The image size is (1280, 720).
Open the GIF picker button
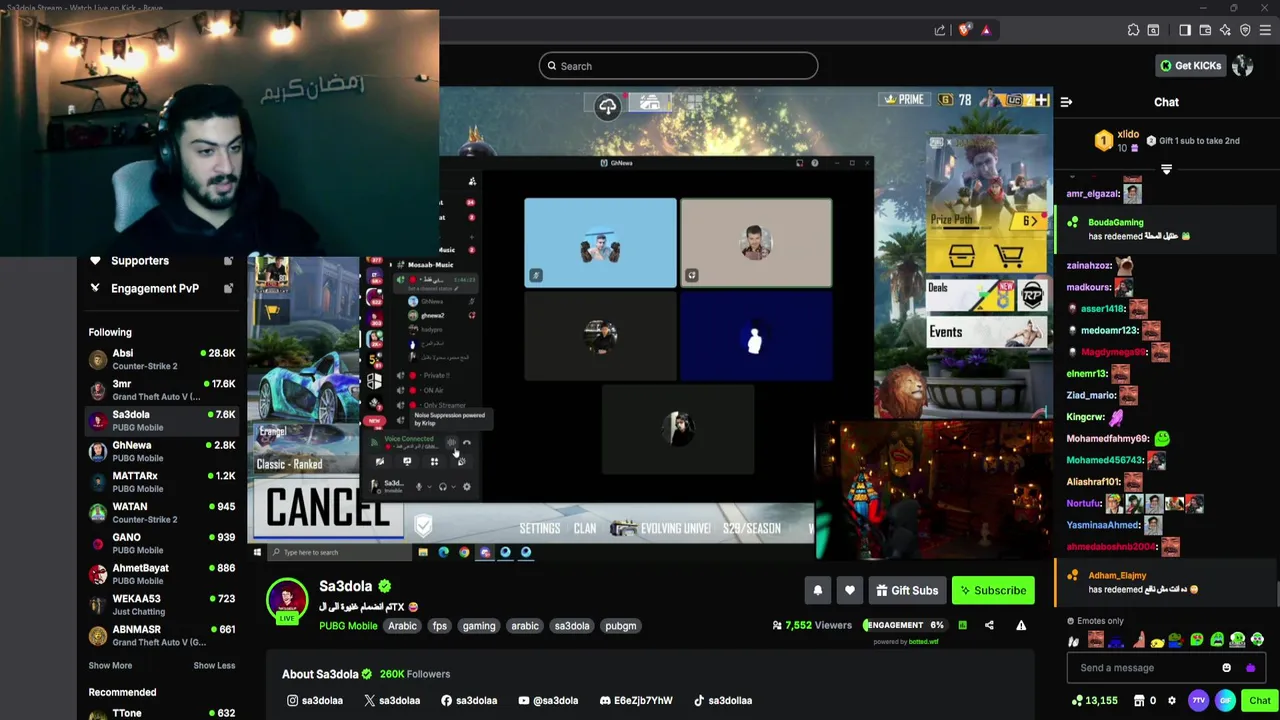click(1226, 701)
